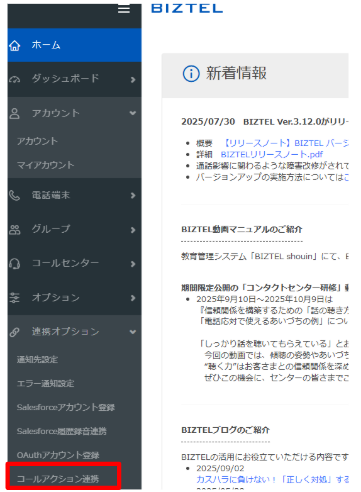The image size is (361, 492).
Task: Open コールアクション連携 item
Action: pos(58,479)
